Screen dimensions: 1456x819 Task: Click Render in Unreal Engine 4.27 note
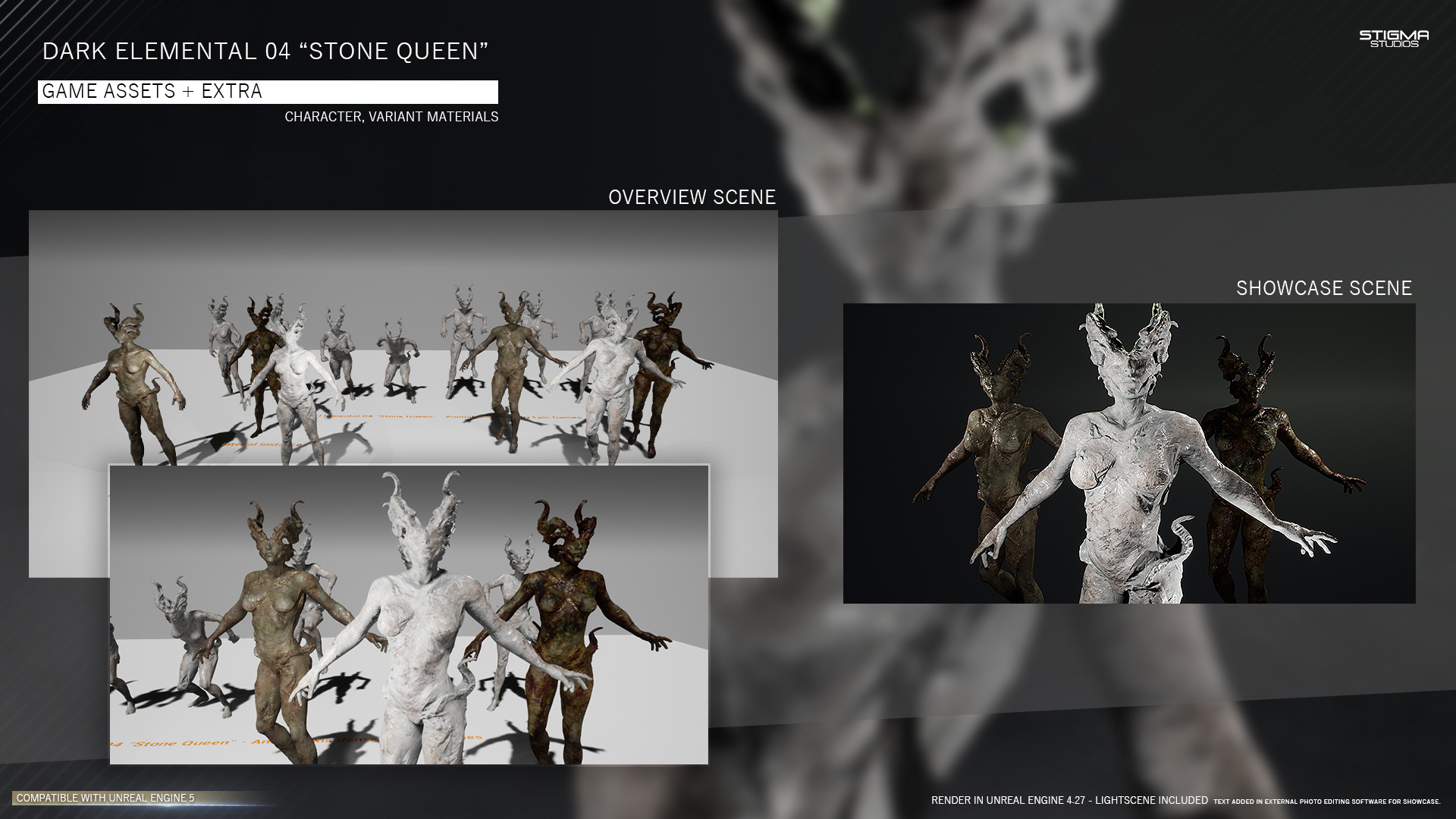click(1069, 800)
